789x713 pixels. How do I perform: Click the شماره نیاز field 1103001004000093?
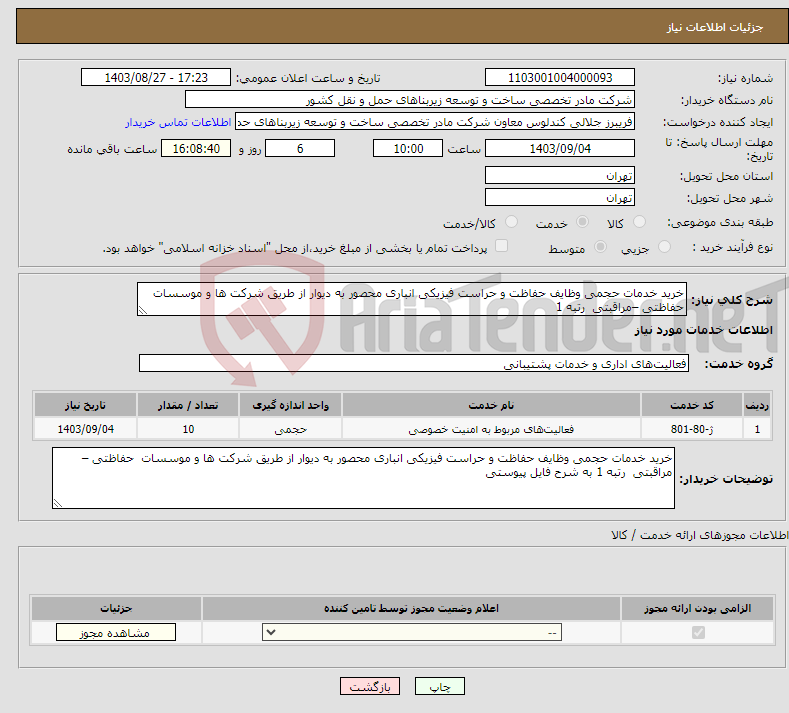click(x=560, y=77)
